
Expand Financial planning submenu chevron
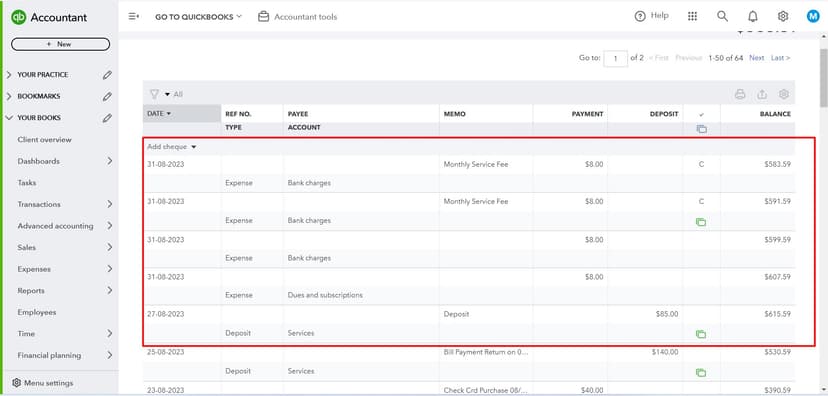pyautogui.click(x=109, y=355)
